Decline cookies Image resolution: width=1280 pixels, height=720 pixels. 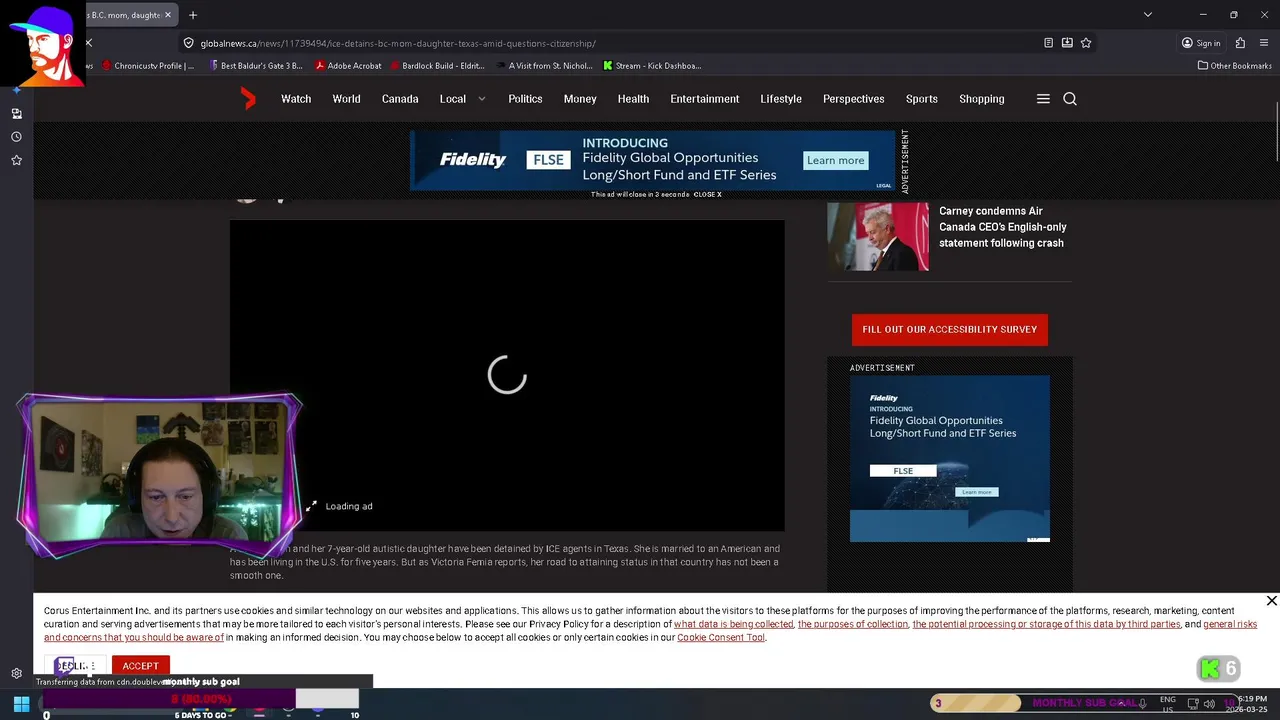point(74,666)
